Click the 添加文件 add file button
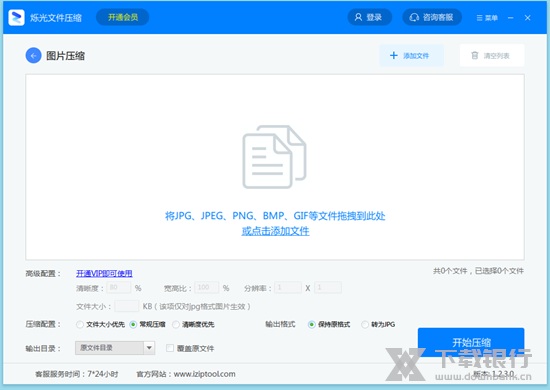The width and height of the screenshot is (550, 390). 411,55
